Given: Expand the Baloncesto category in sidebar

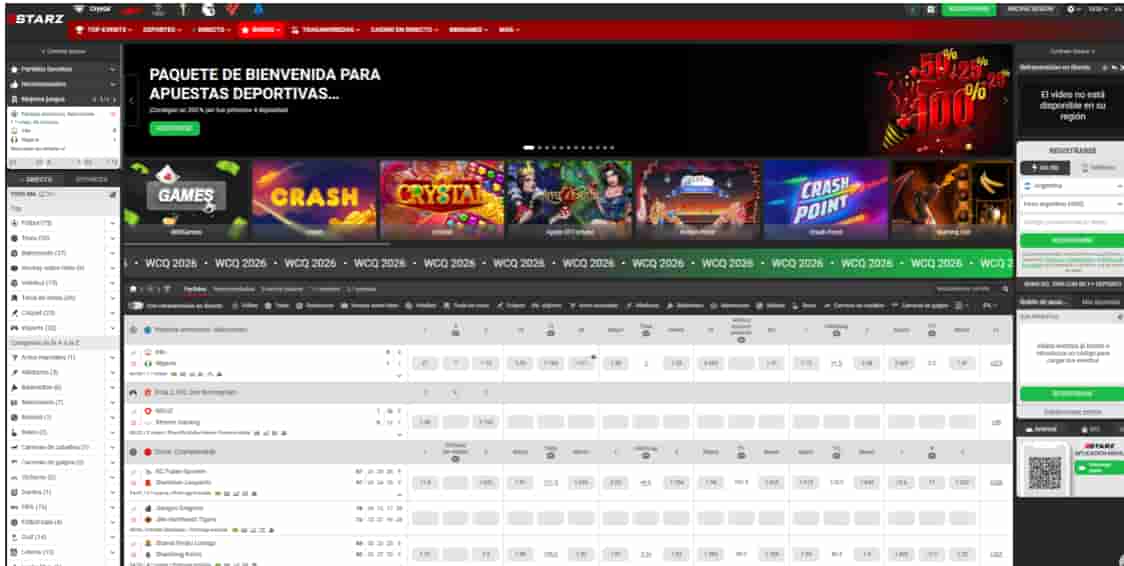Looking at the screenshot, I should pos(60,252).
